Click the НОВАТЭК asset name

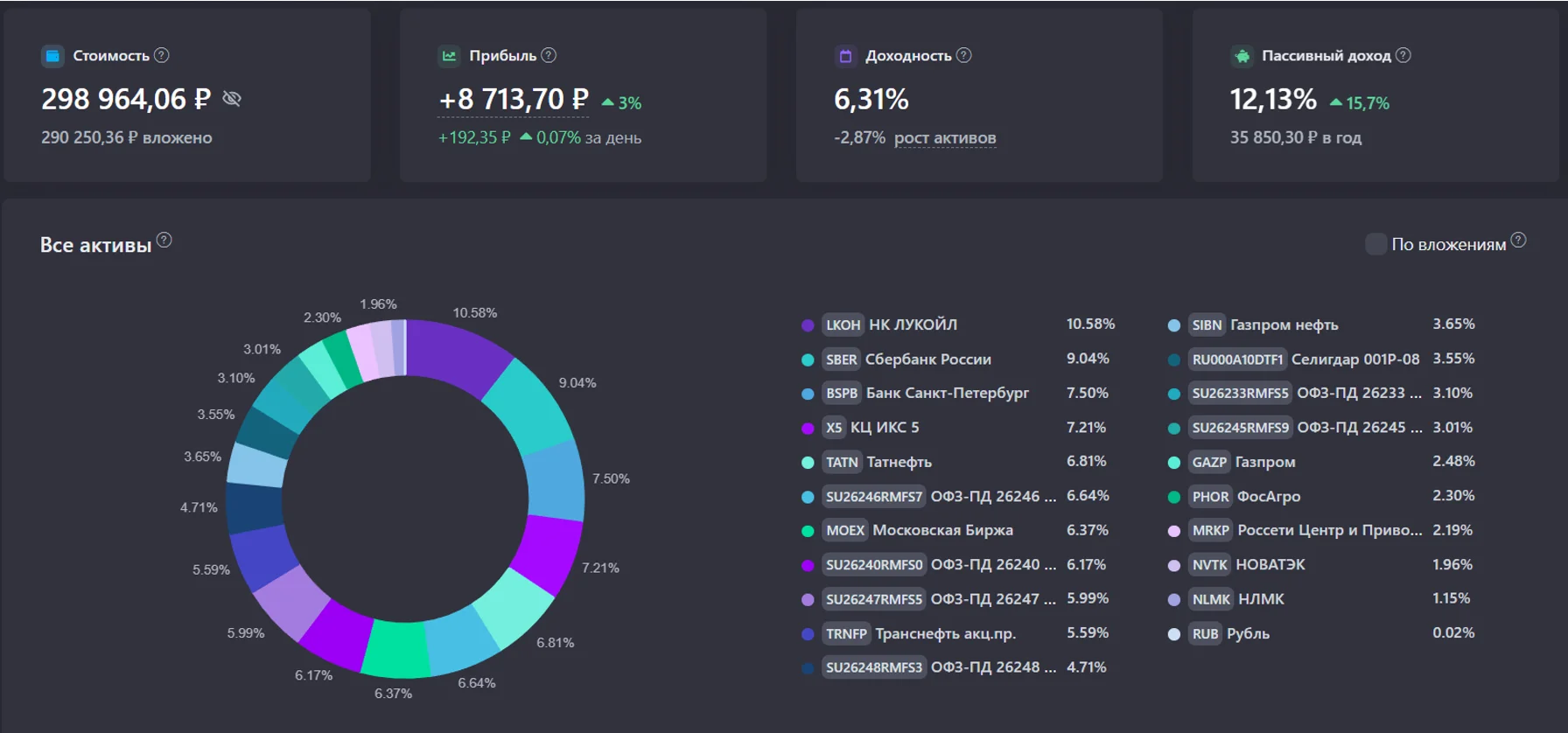pyautogui.click(x=1270, y=565)
